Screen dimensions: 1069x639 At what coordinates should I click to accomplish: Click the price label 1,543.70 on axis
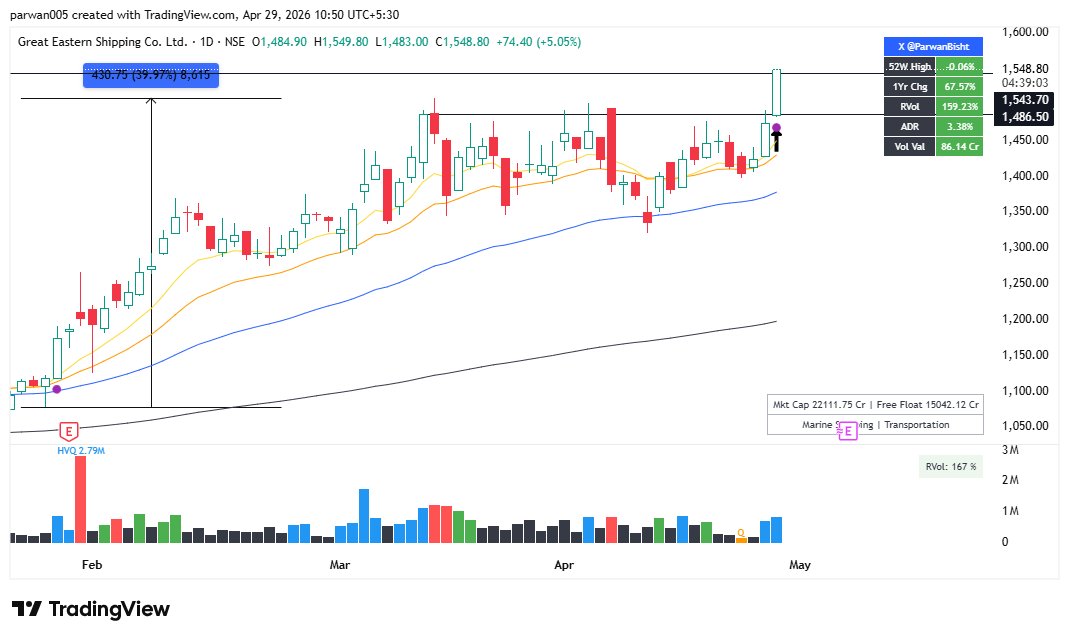click(x=1025, y=100)
